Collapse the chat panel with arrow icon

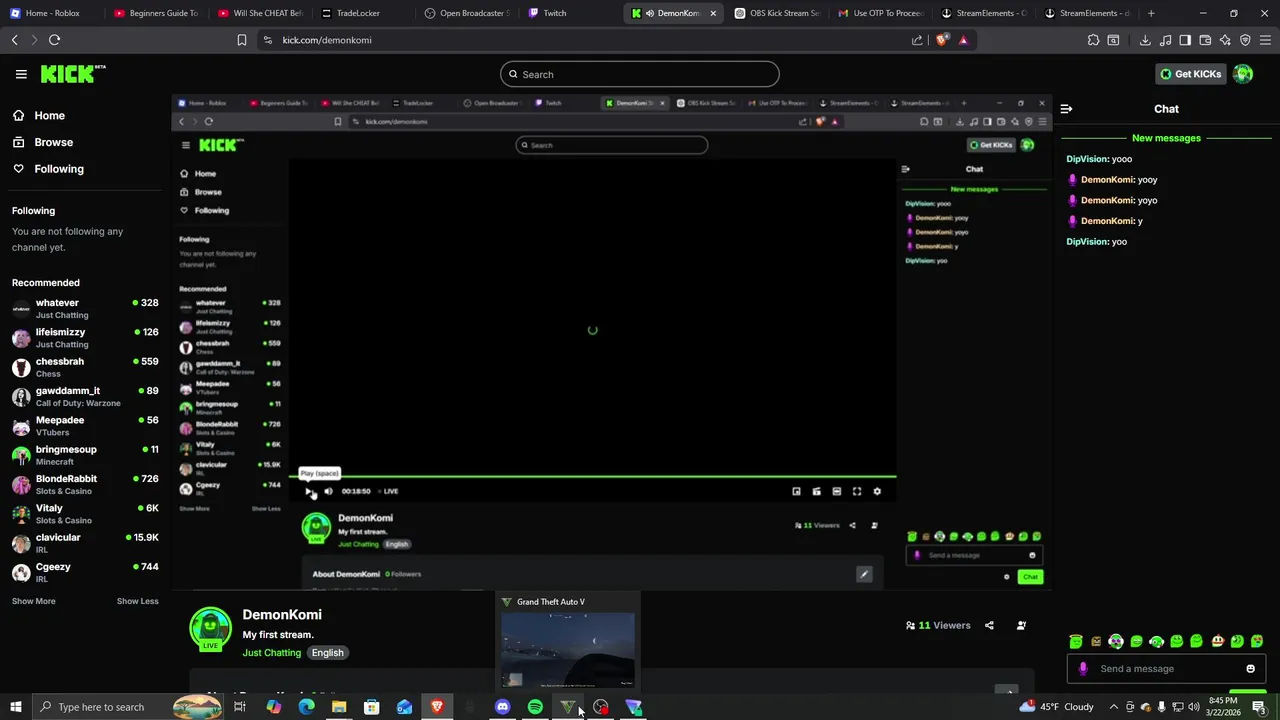point(1066,109)
